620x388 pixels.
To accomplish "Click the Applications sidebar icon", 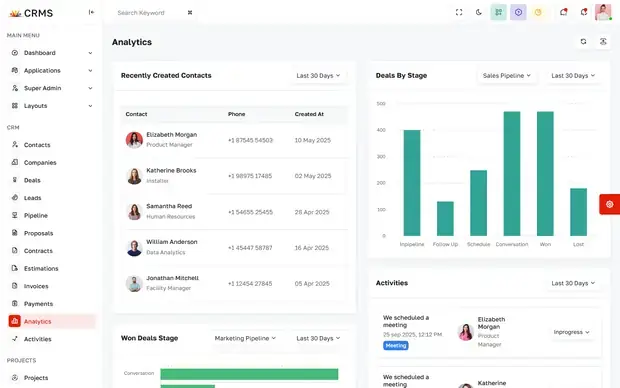I will click(15, 70).
